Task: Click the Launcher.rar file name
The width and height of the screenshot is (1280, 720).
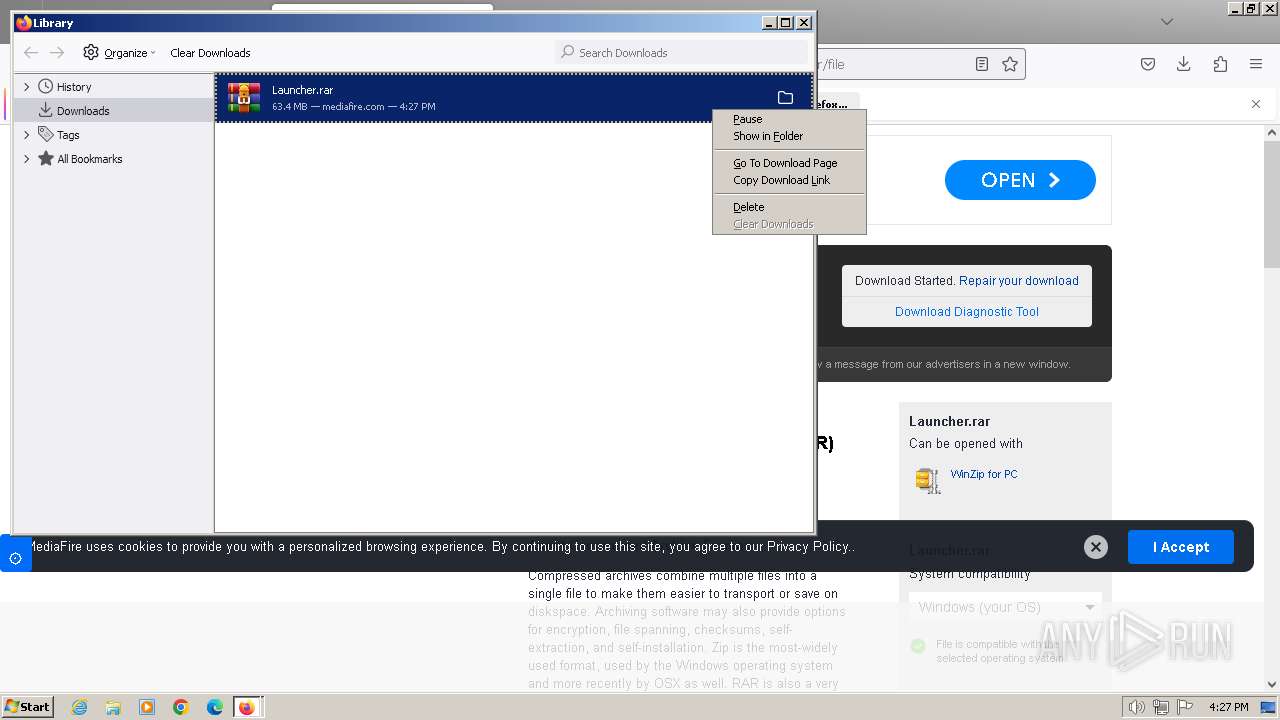Action: pos(302,90)
